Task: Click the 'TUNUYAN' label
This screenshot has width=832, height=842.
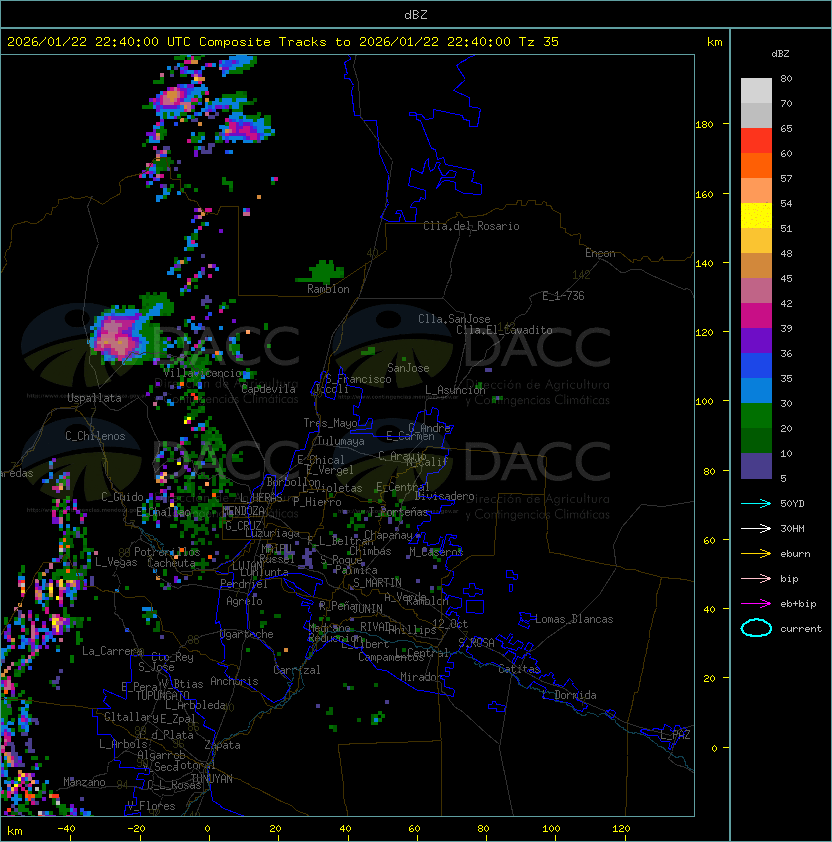Action: point(212,779)
